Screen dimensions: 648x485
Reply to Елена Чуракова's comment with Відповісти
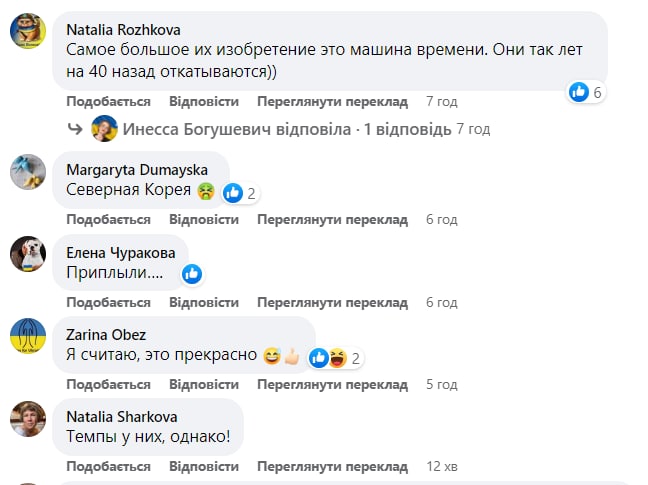coord(204,302)
